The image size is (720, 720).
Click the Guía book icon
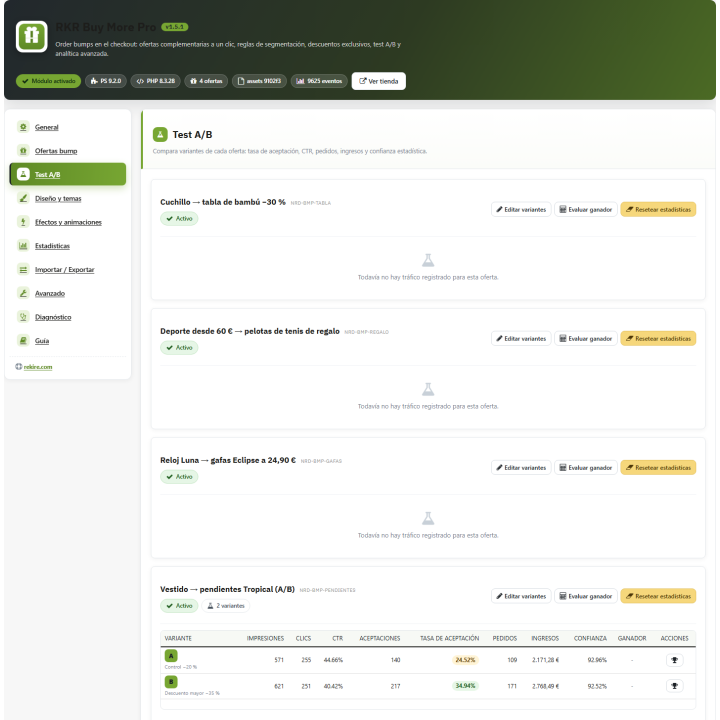tap(23, 341)
